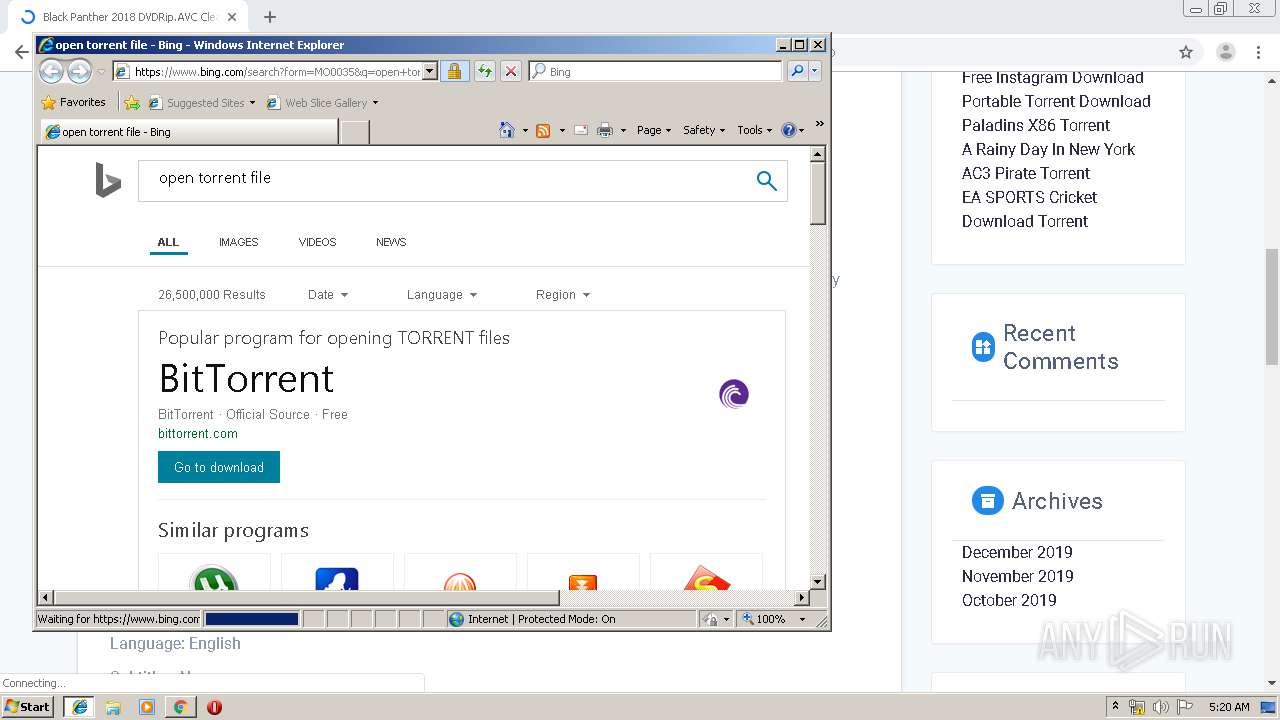The image size is (1280, 720).
Task: Click the Chrome new tab plus button
Action: tap(270, 17)
